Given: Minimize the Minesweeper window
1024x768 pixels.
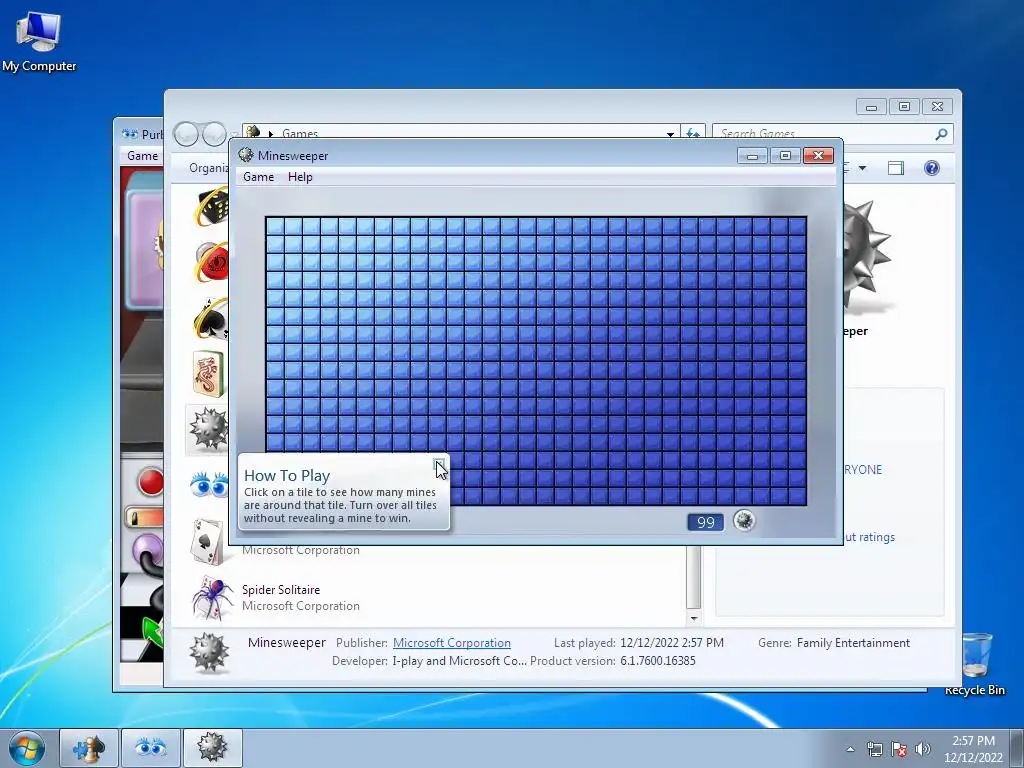Looking at the screenshot, I should coord(752,155).
